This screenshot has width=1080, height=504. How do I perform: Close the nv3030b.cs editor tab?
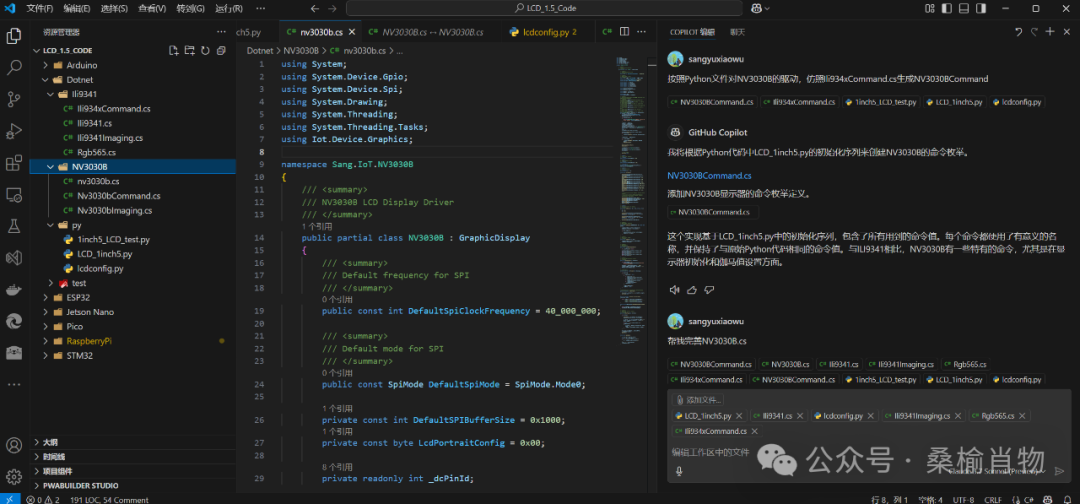pyautogui.click(x=352, y=32)
